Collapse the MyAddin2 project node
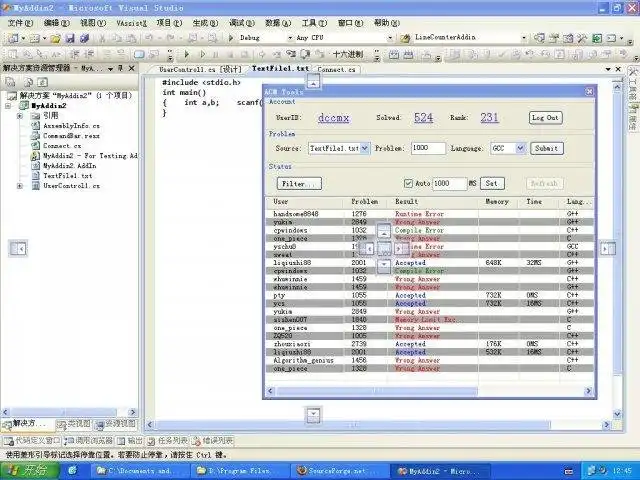The width and height of the screenshot is (640, 480). (8, 106)
